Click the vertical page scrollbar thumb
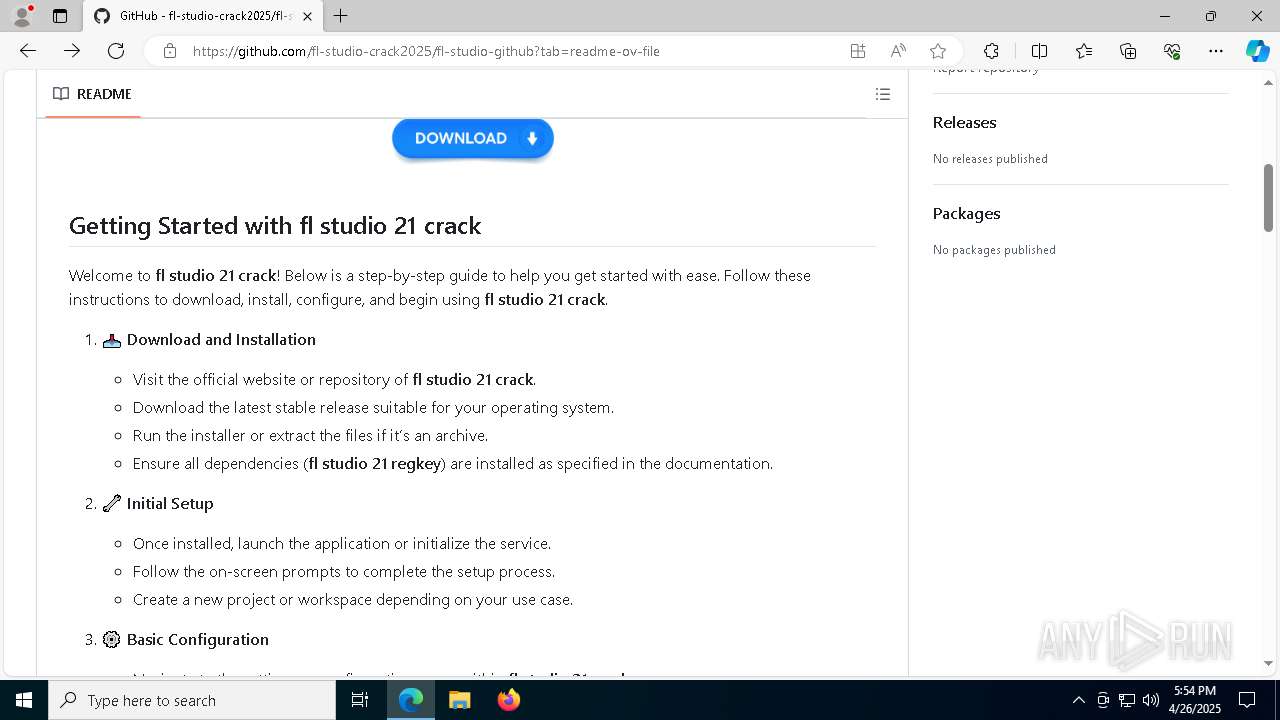 pyautogui.click(x=1268, y=197)
